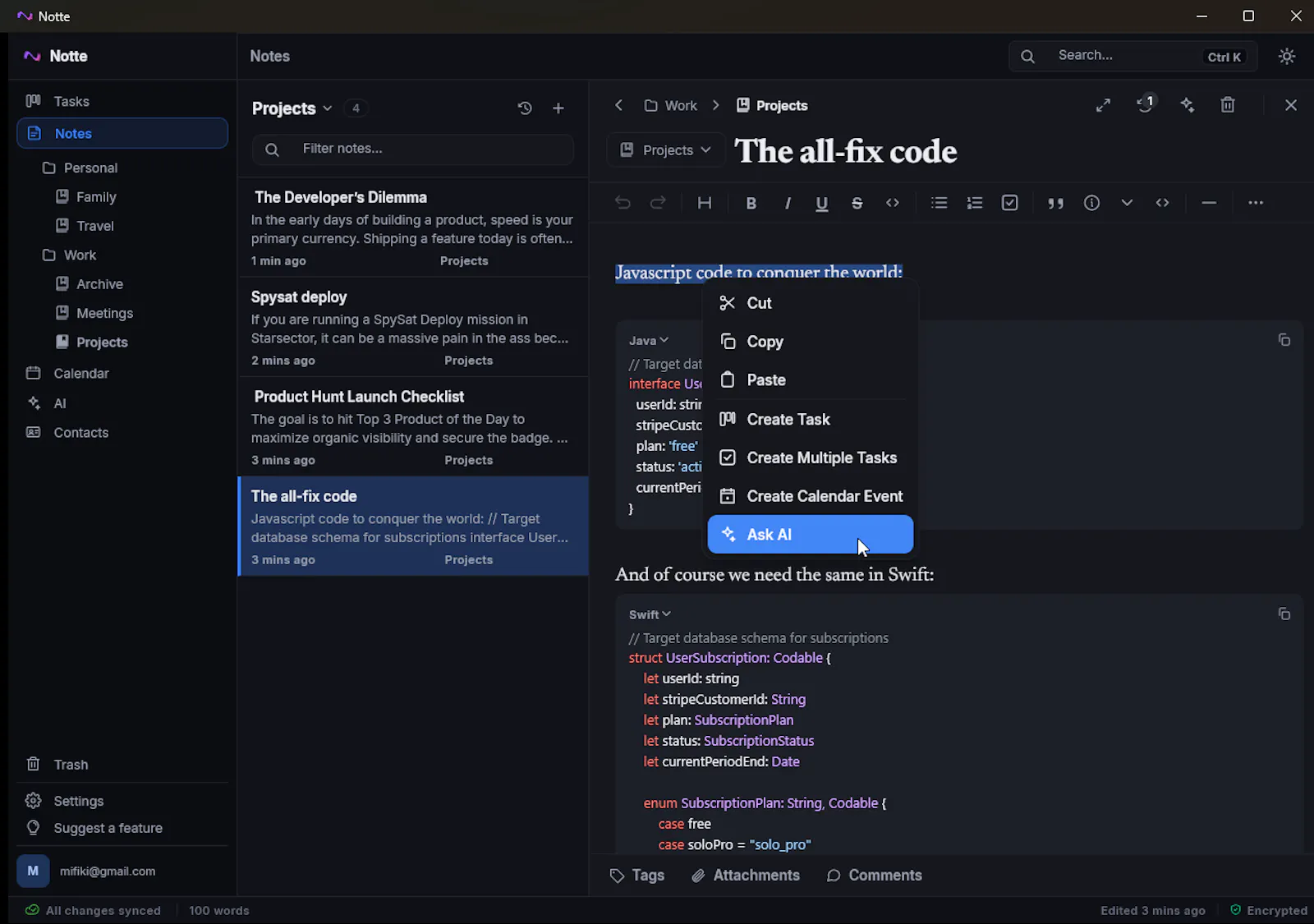The image size is (1314, 924).
Task: Select Cut from the context menu
Action: coord(810,303)
